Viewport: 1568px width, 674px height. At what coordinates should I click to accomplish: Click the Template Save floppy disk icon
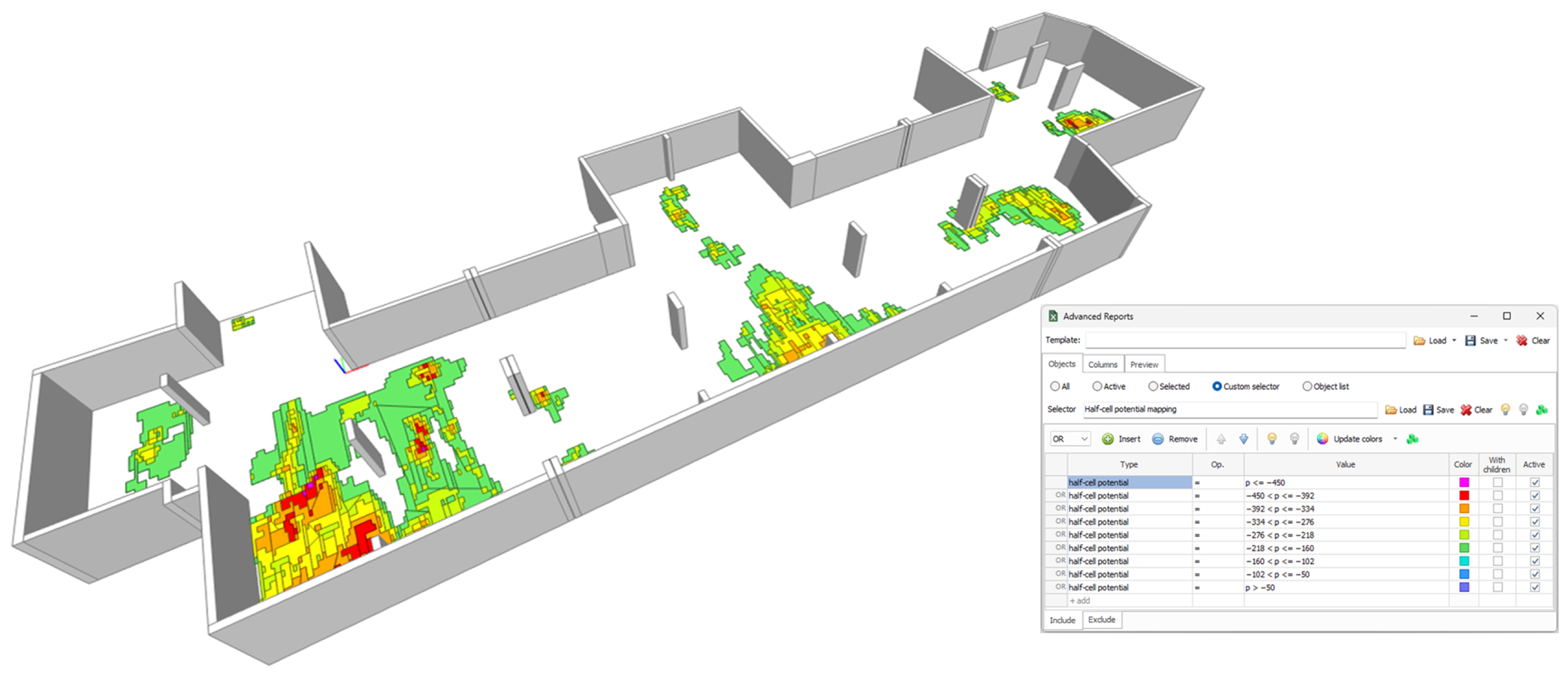pyautogui.click(x=1470, y=340)
